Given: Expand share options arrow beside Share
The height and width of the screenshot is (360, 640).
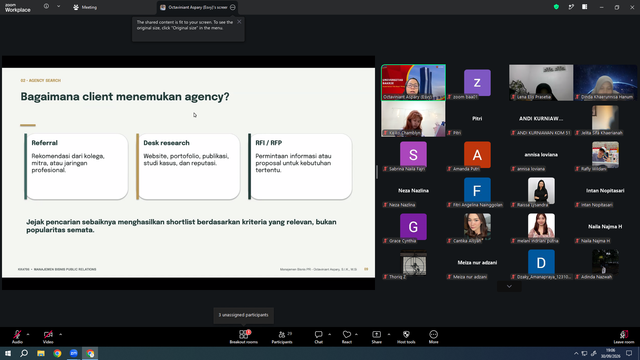Looking at the screenshot, I should point(389,334).
